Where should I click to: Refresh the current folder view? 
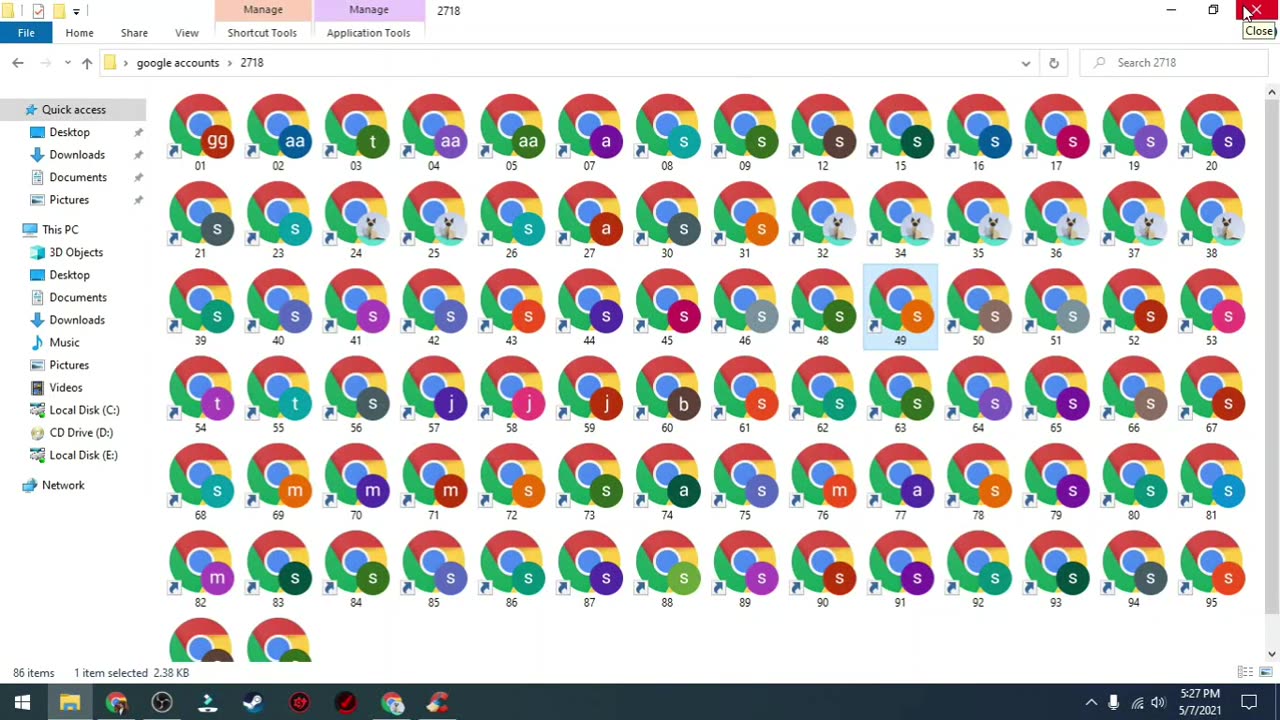coord(1053,63)
